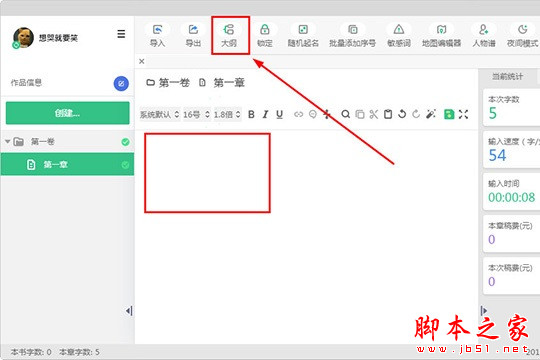540x360 pixels.
Task: Click the green 创建 button
Action: click(68, 113)
